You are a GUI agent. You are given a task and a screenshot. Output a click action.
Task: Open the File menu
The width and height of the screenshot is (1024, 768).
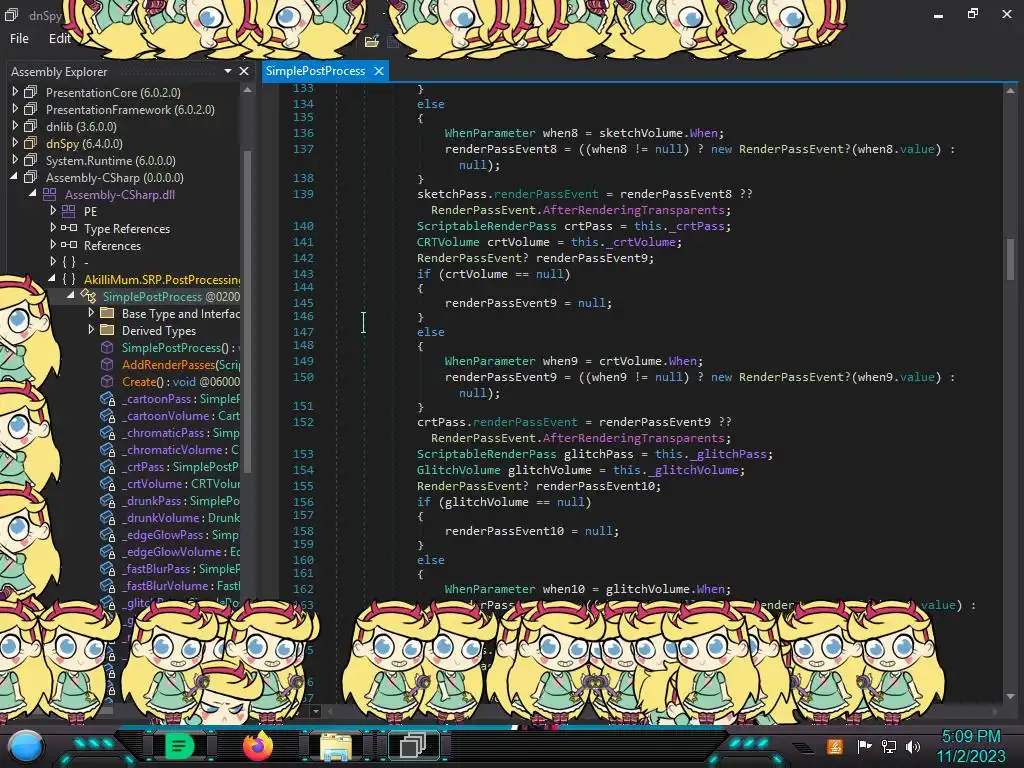pyautogui.click(x=19, y=39)
